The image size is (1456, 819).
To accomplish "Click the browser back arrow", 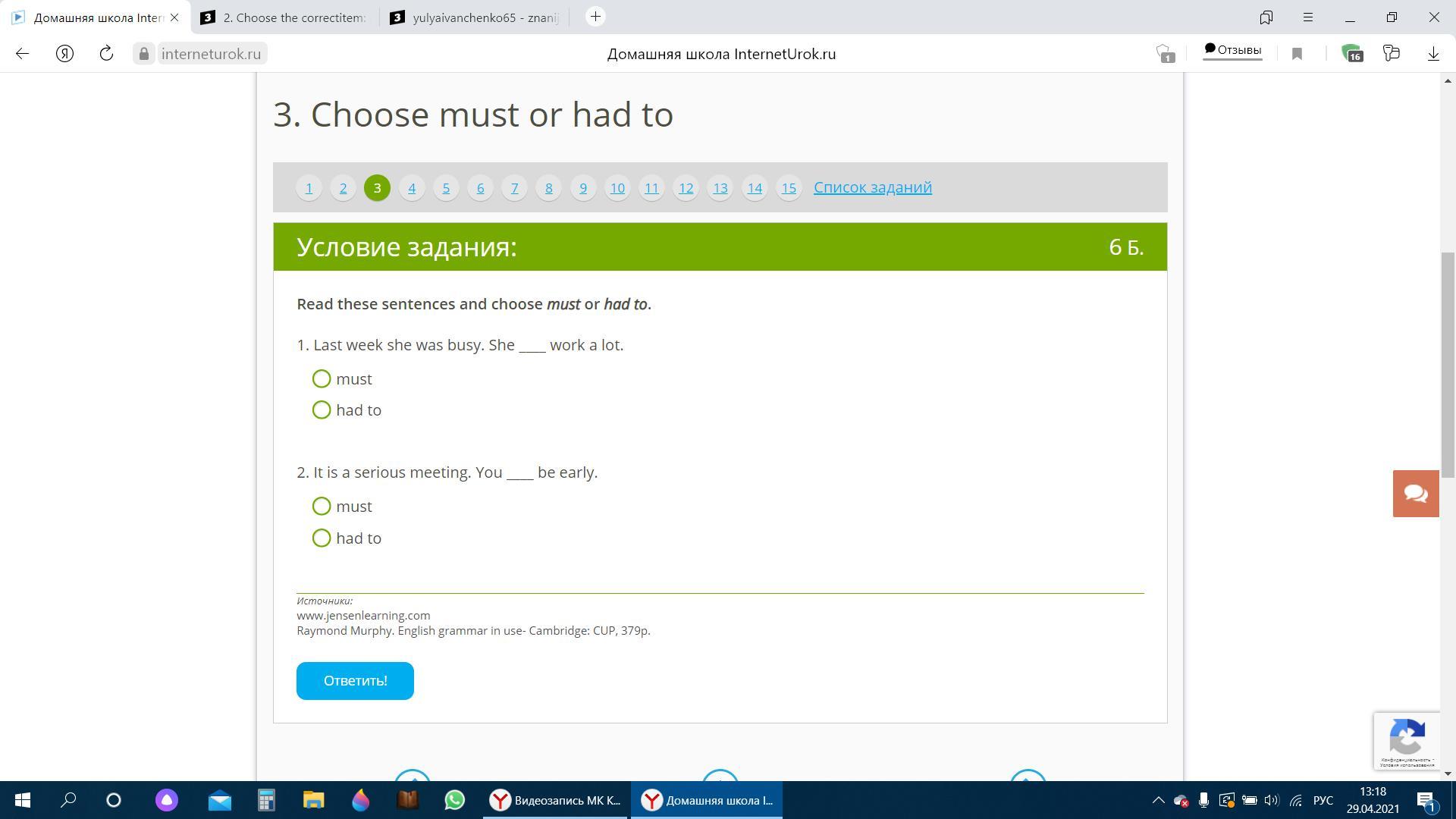I will pyautogui.click(x=22, y=53).
